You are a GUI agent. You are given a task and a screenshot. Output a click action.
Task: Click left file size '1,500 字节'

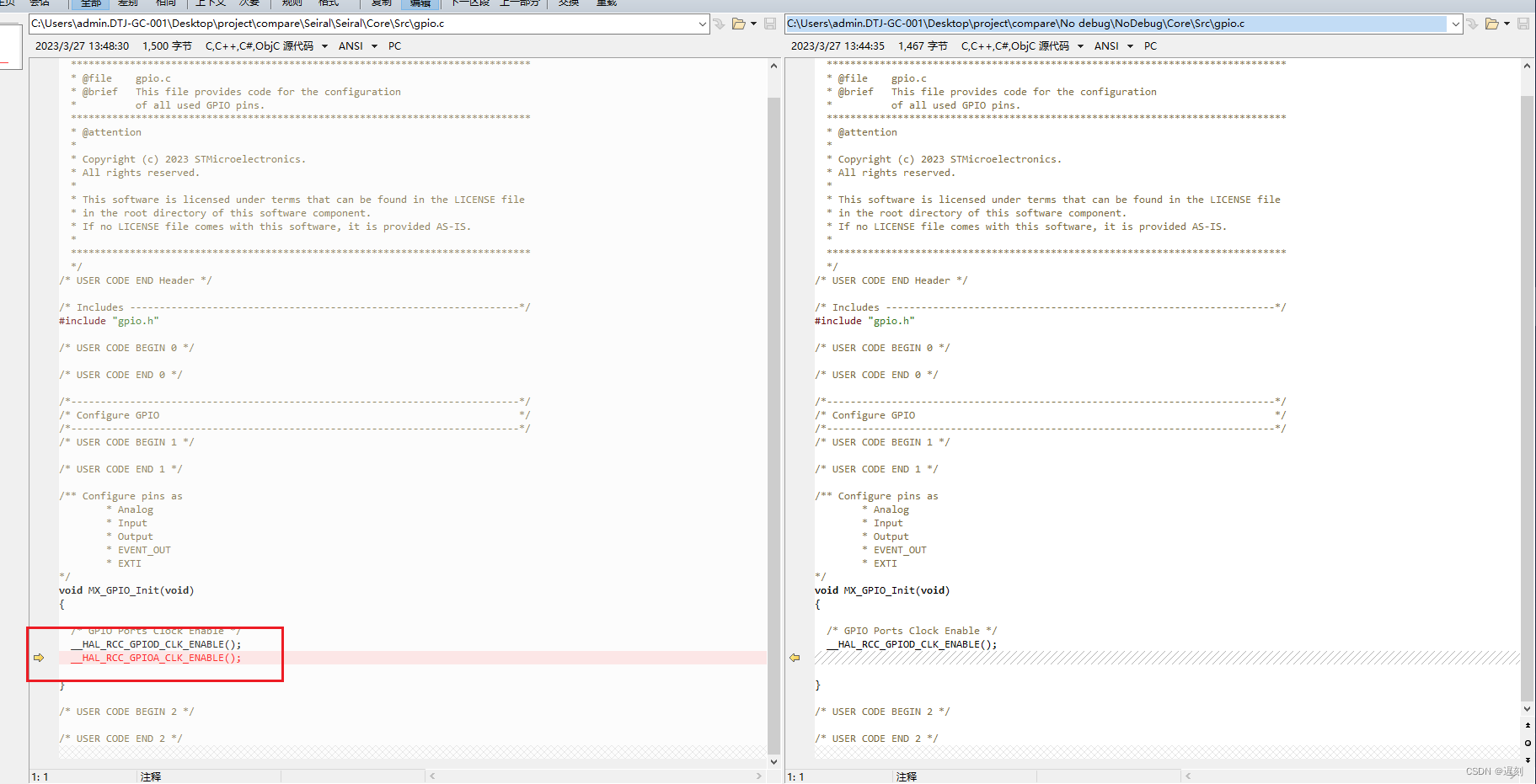tap(167, 46)
